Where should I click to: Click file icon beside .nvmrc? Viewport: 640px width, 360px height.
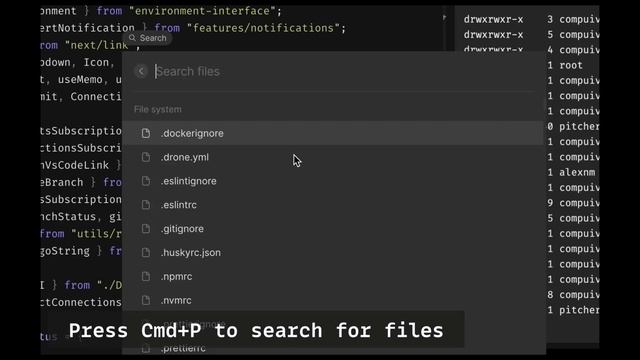[146, 300]
